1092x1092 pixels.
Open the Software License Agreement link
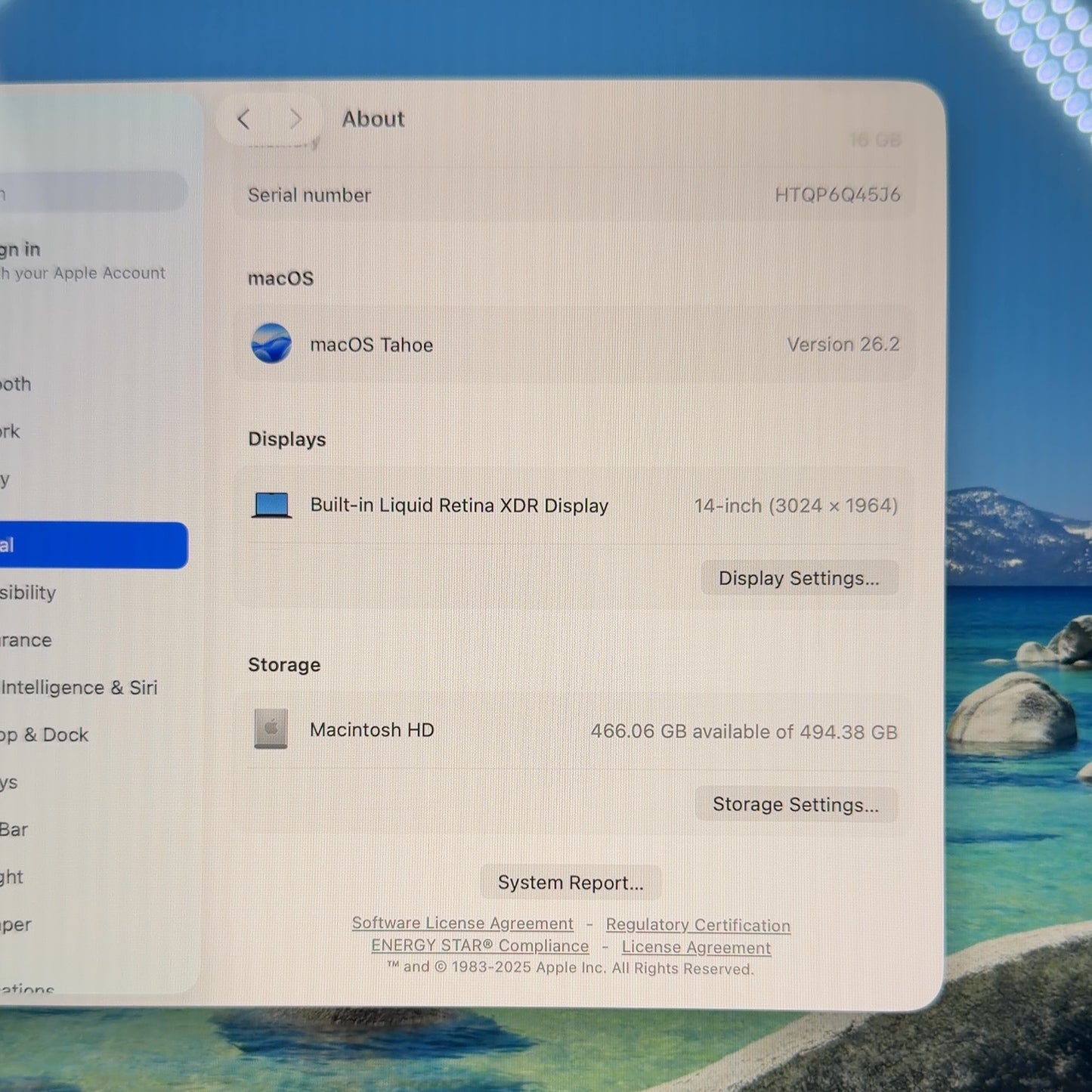tap(462, 923)
